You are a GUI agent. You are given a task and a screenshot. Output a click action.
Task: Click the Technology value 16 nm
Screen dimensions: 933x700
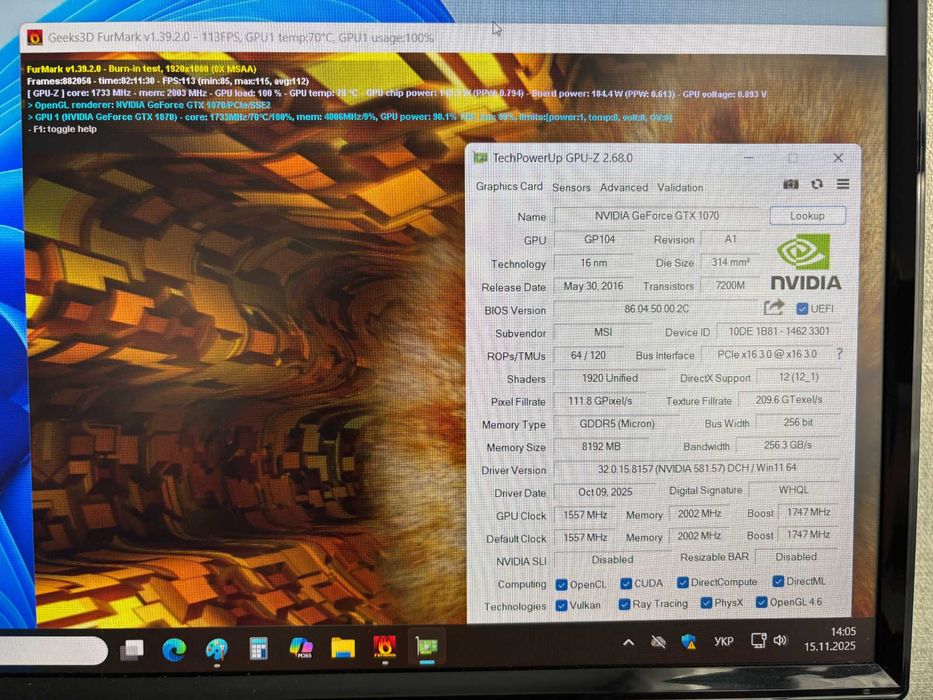tap(594, 262)
